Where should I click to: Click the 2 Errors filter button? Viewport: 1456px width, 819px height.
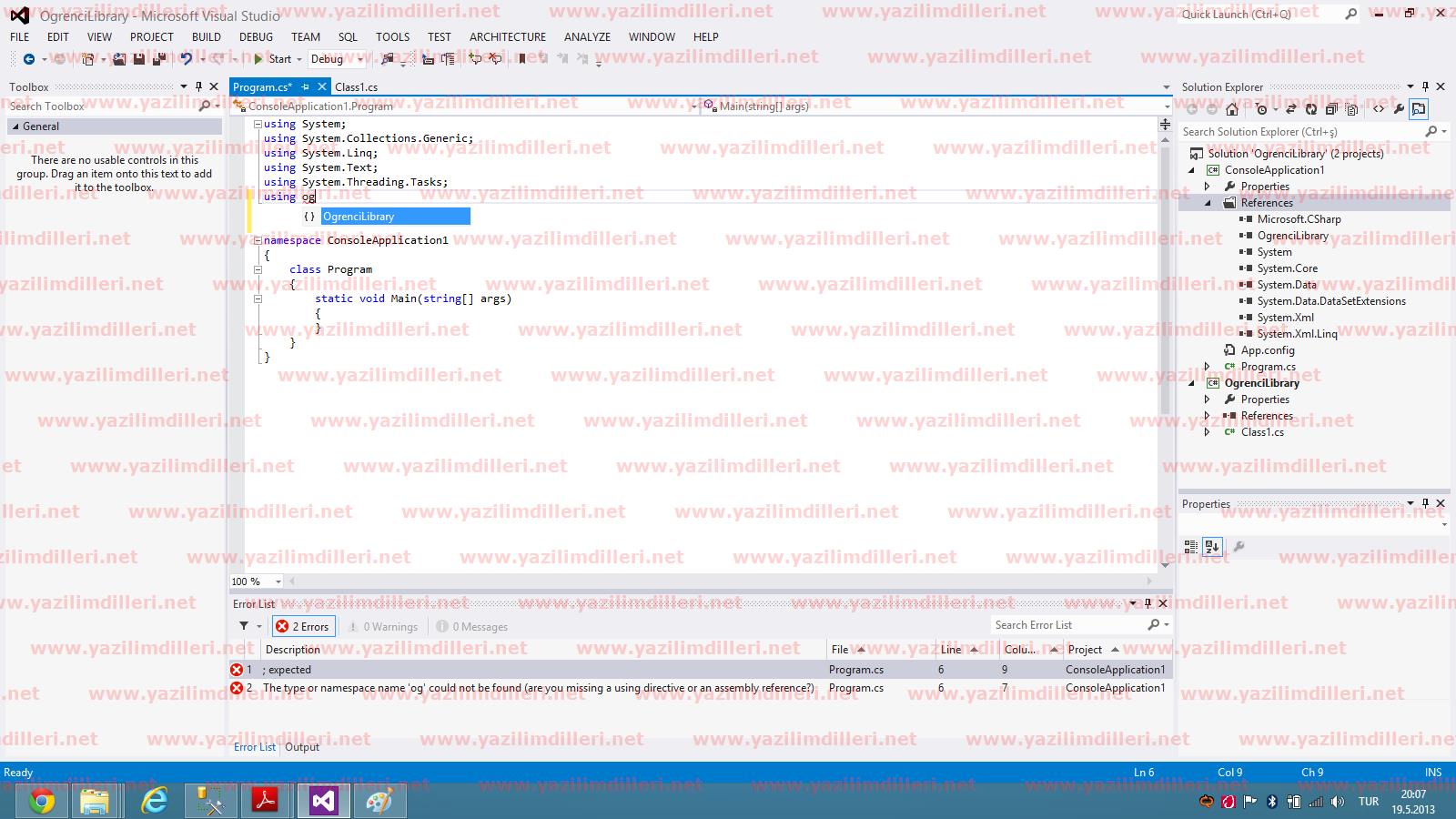click(303, 626)
